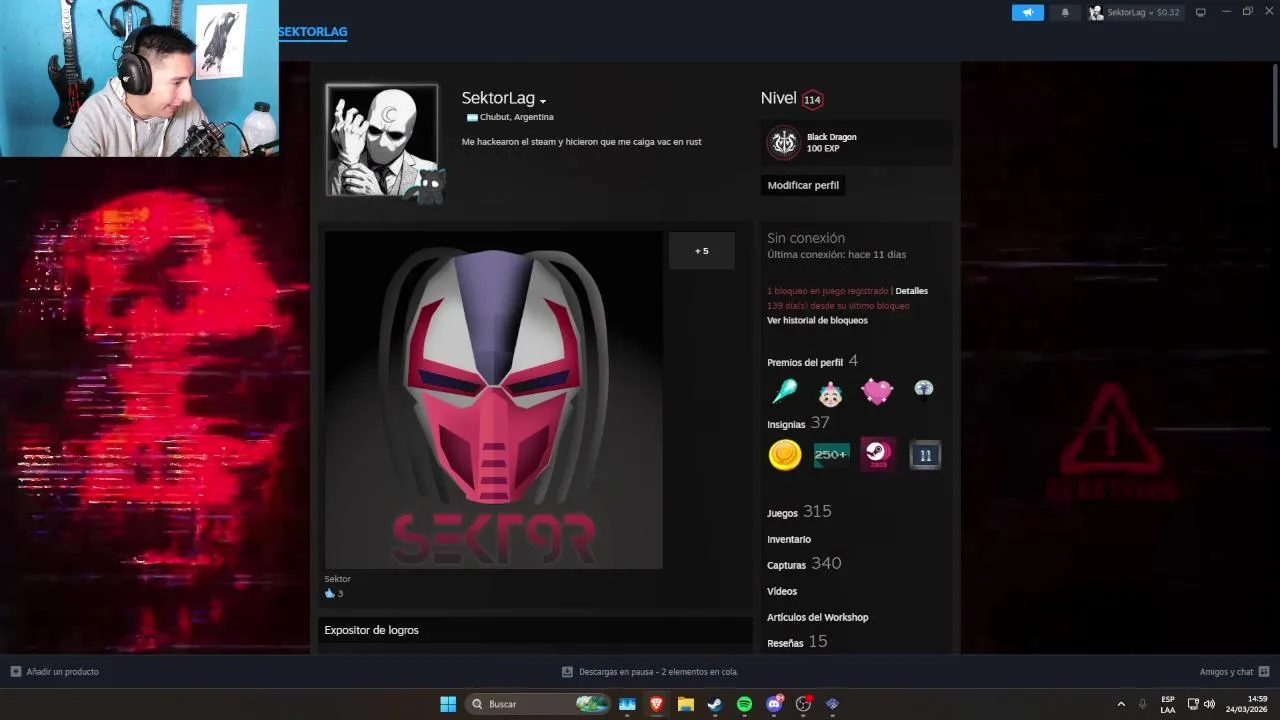Viewport: 1280px width, 720px height.
Task: Open Steam from the taskbar
Action: coord(715,704)
